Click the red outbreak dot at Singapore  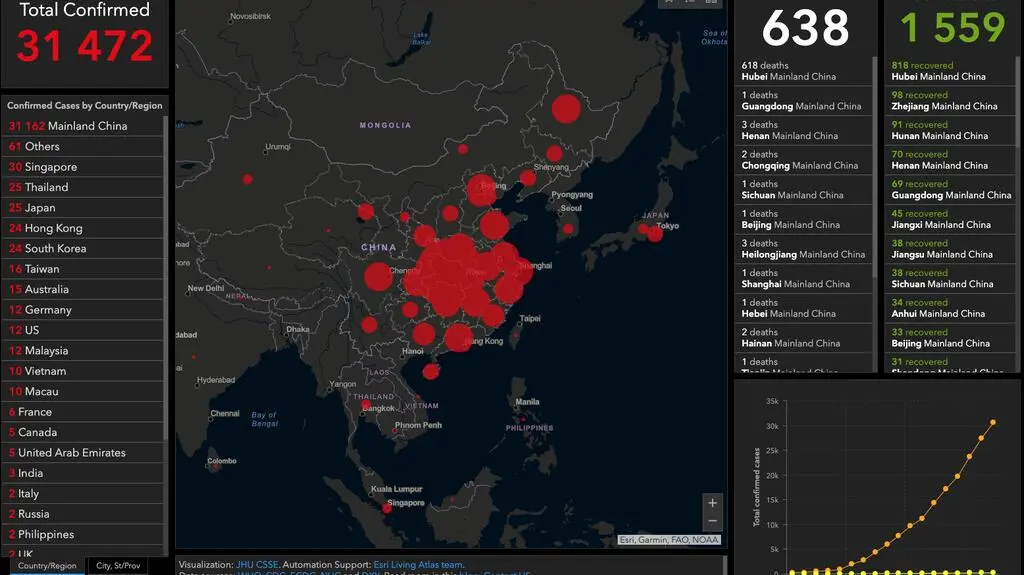(x=387, y=508)
